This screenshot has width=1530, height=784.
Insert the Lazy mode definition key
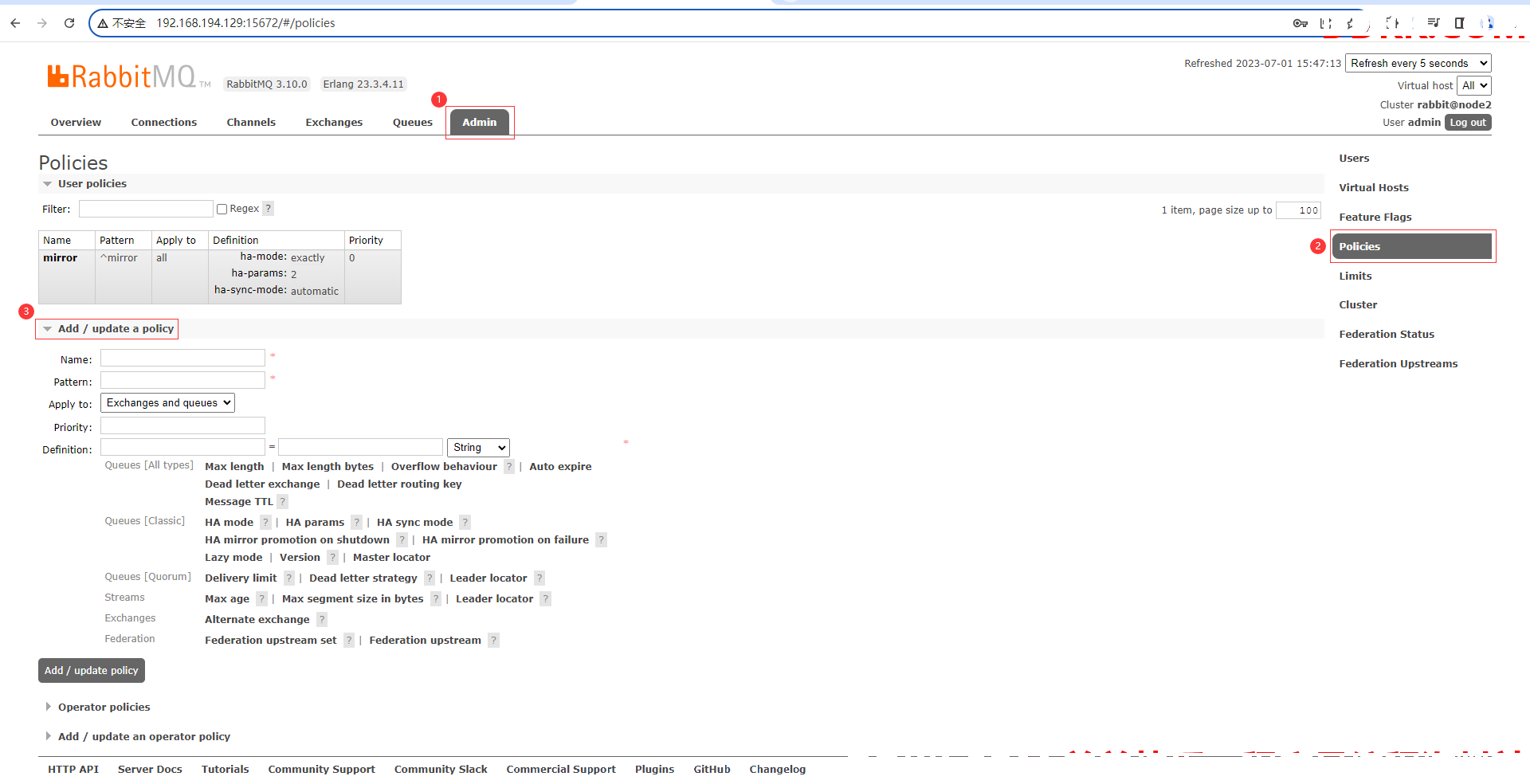tap(233, 558)
